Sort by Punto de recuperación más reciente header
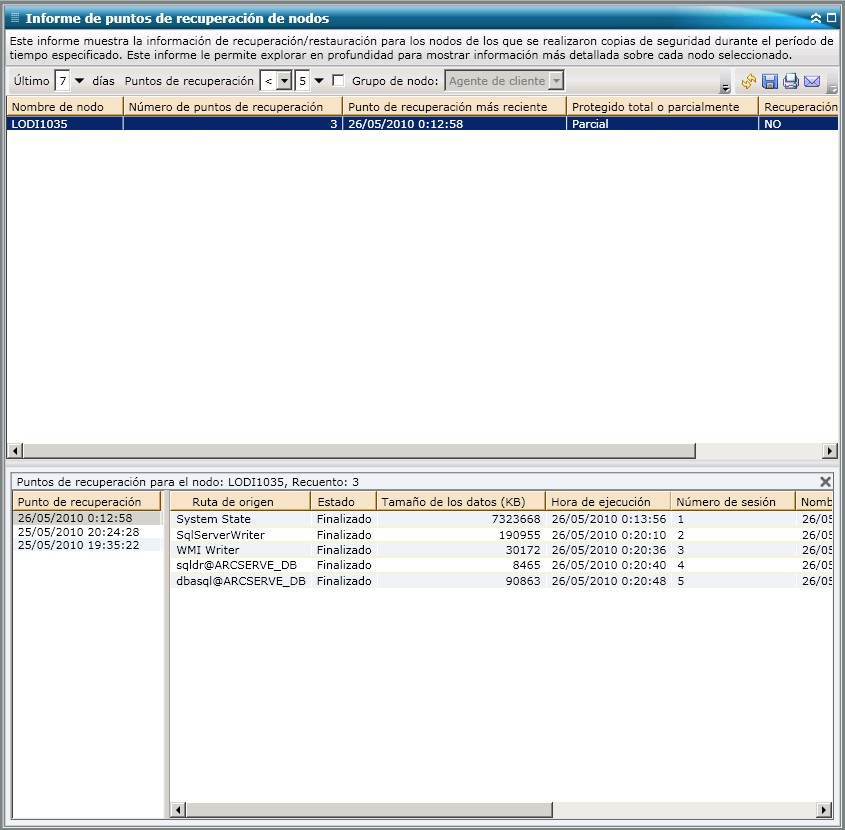This screenshot has height=830, width=845. [454, 107]
